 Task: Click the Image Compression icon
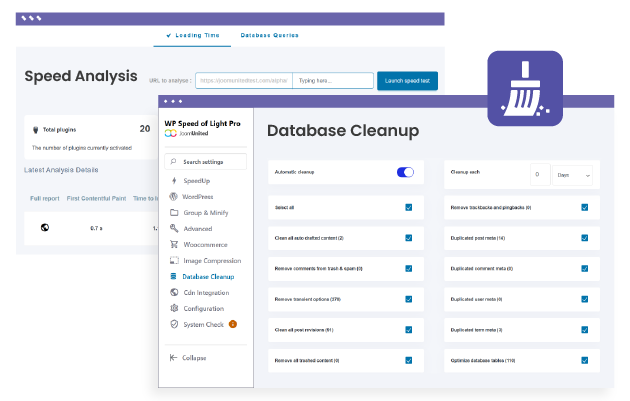pos(174,260)
